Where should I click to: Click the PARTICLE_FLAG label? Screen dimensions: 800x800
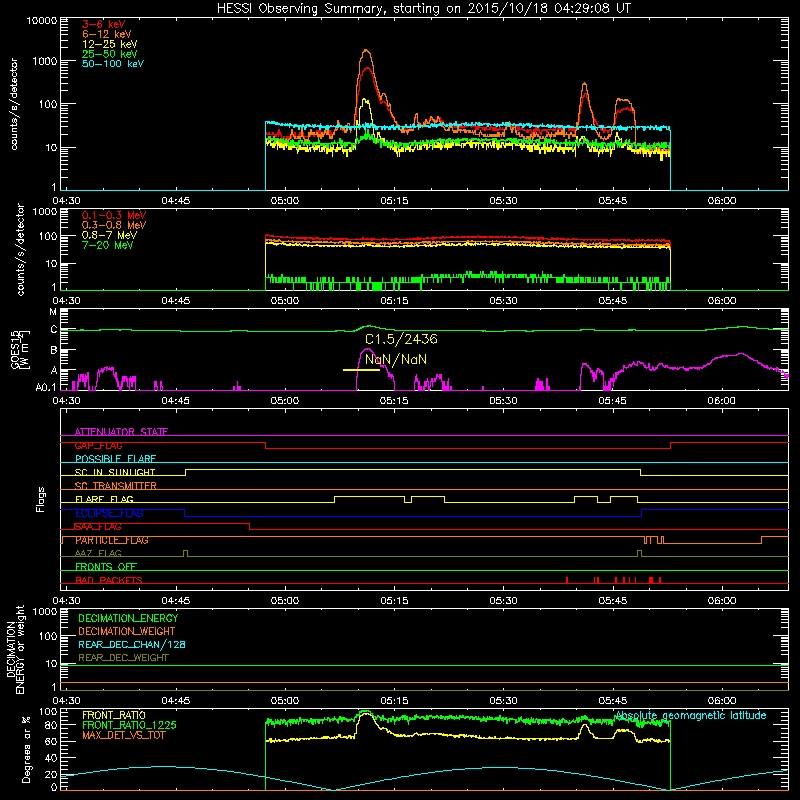pyautogui.click(x=112, y=540)
